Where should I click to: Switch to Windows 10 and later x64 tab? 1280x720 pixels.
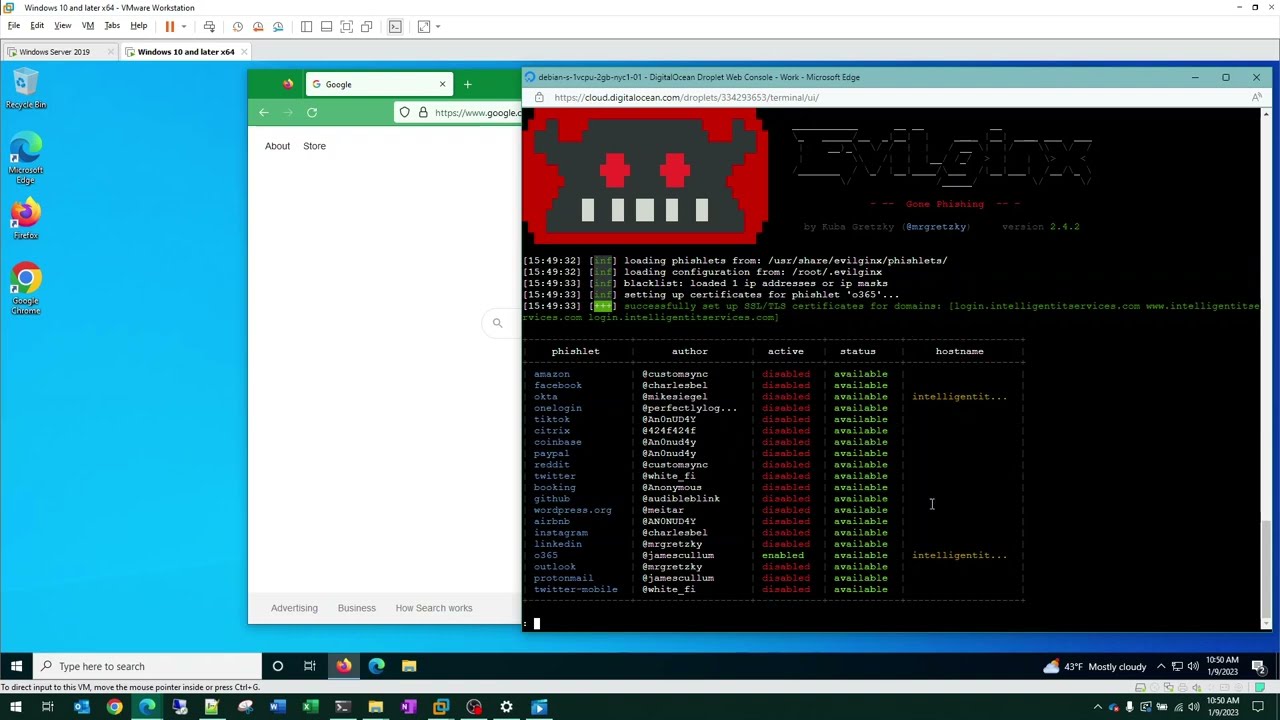click(186, 51)
